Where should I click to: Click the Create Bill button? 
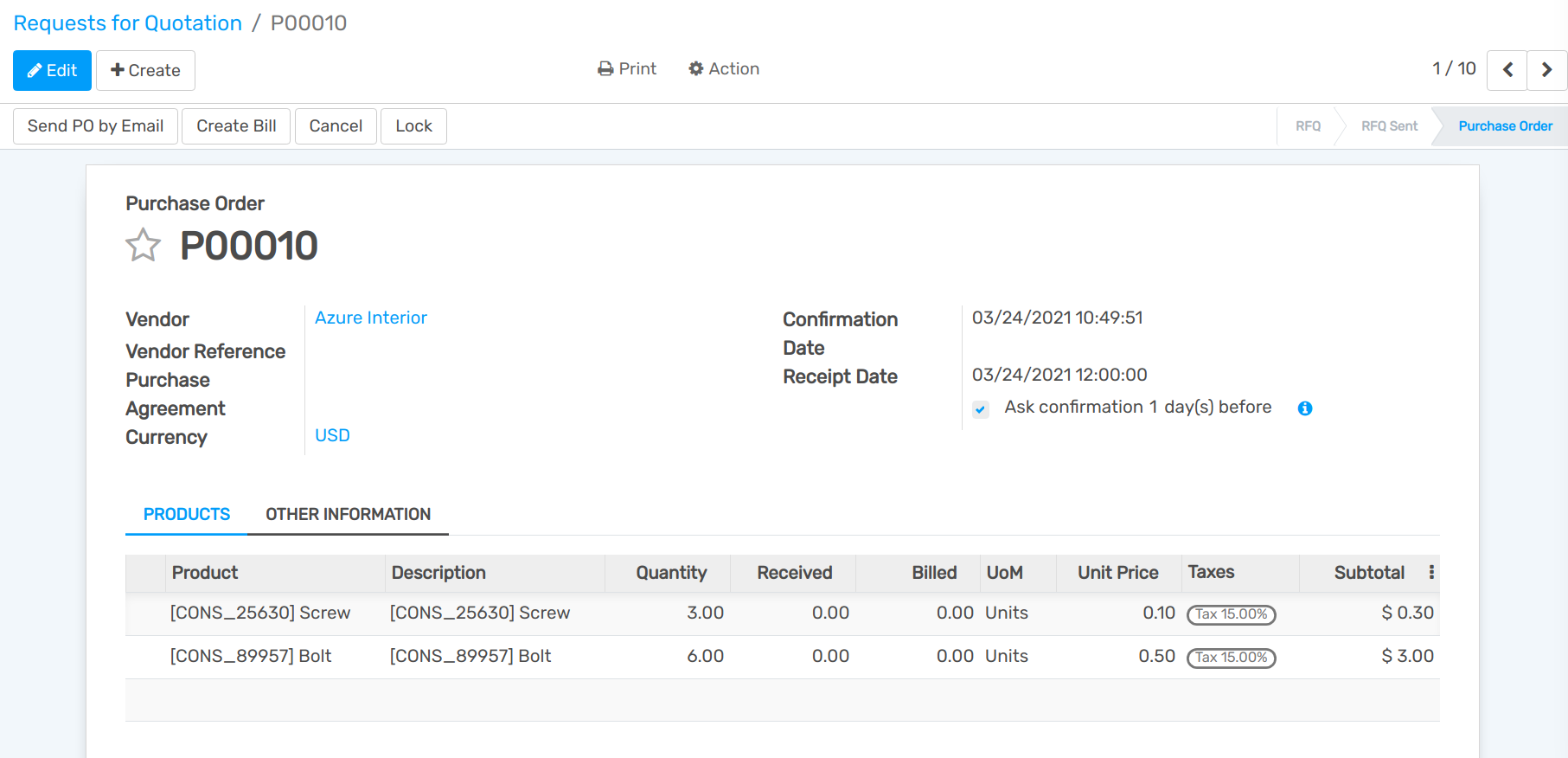pyautogui.click(x=236, y=126)
